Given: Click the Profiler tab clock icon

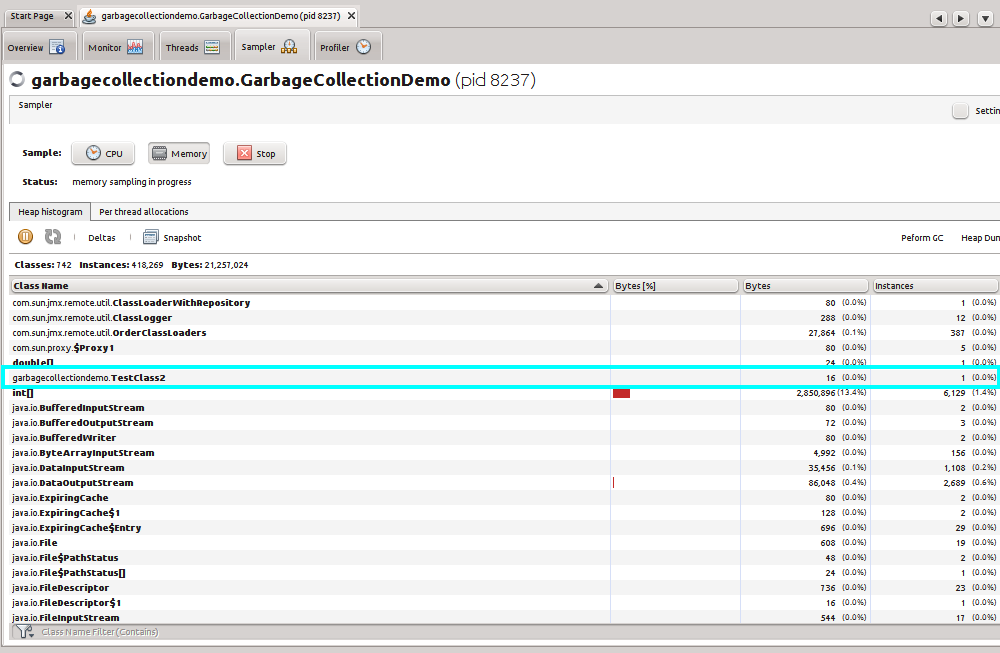Looking at the screenshot, I should pyautogui.click(x=364, y=47).
